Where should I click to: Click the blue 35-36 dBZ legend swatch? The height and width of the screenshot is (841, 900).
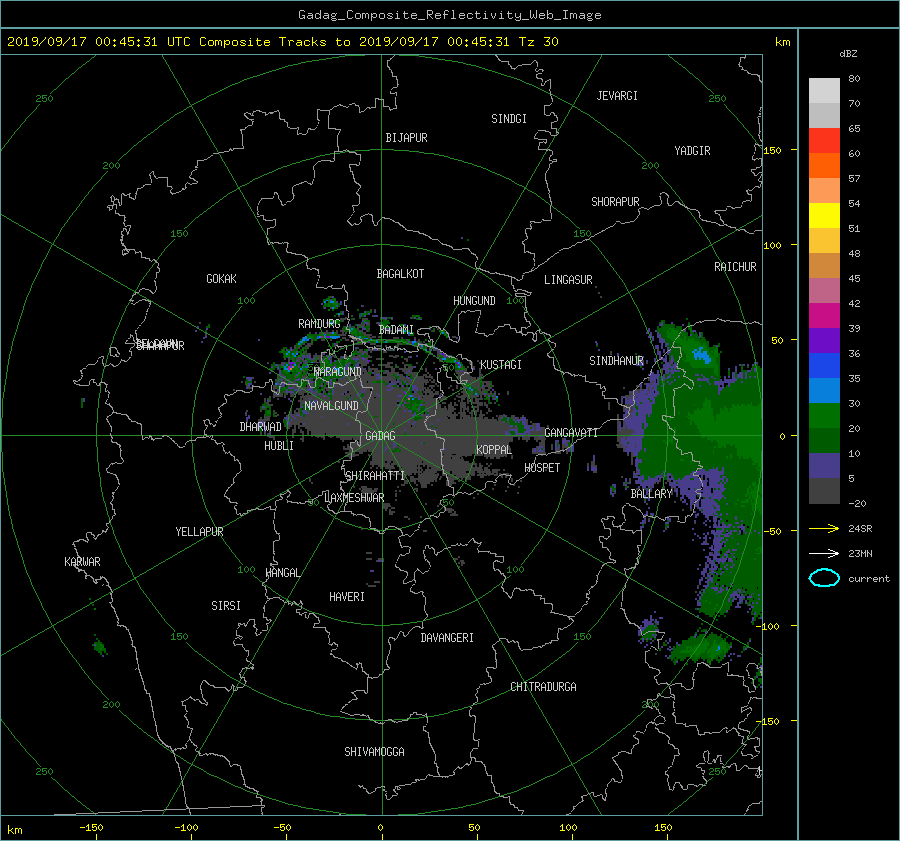[x=824, y=366]
